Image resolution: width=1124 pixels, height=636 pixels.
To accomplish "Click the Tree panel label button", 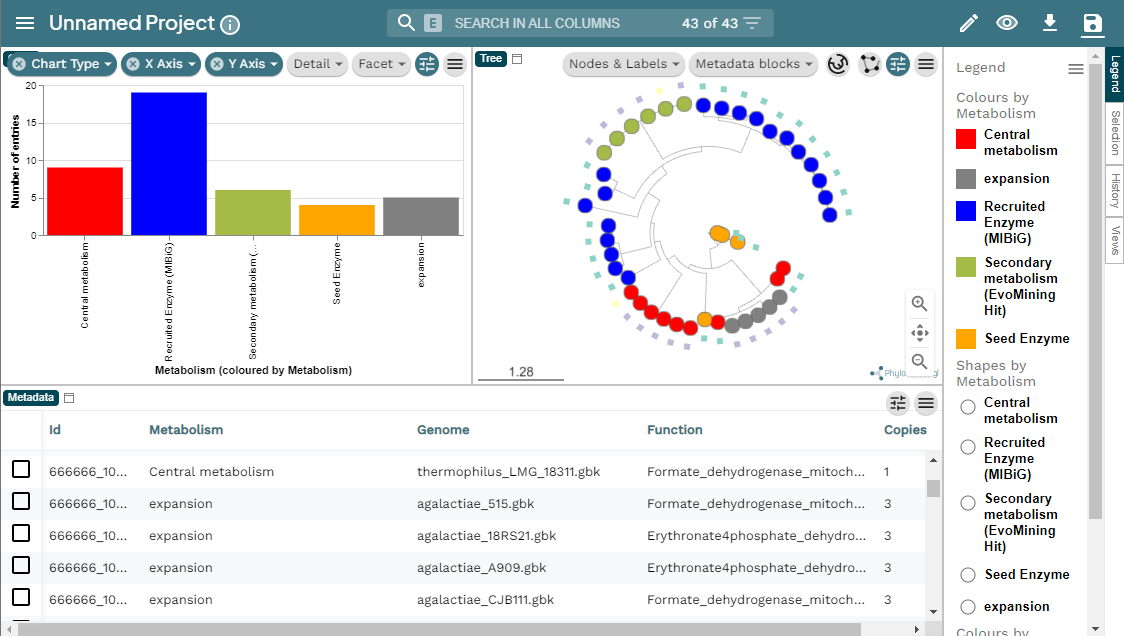I will (490, 58).
